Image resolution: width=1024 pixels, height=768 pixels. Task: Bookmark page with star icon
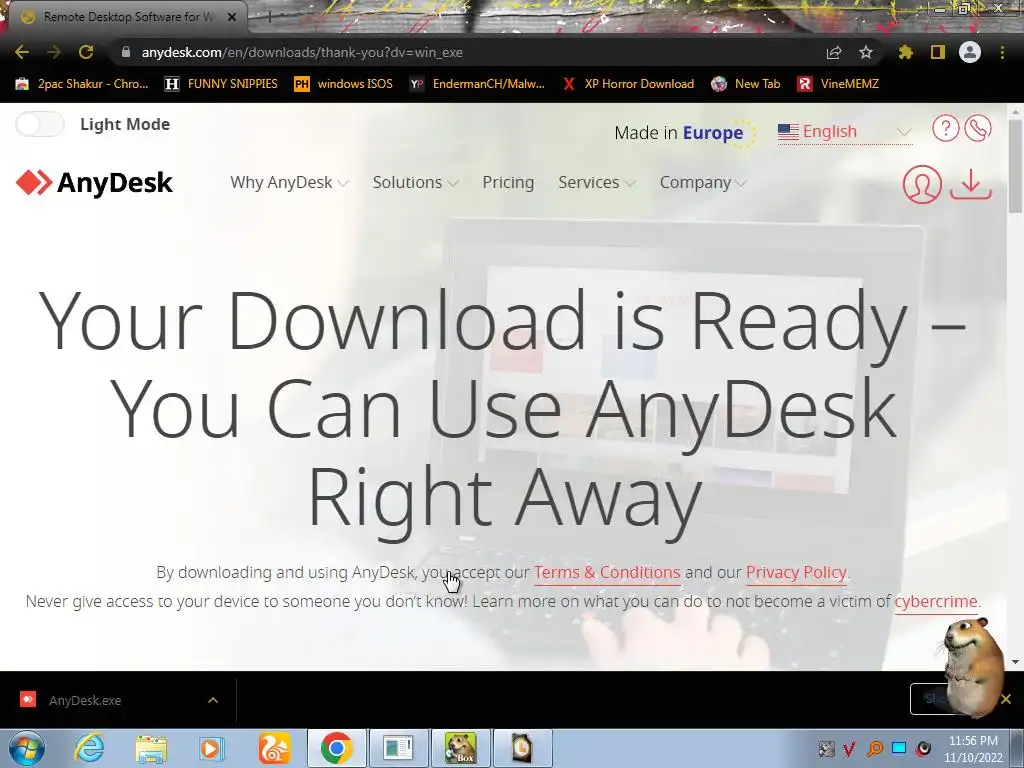(866, 52)
